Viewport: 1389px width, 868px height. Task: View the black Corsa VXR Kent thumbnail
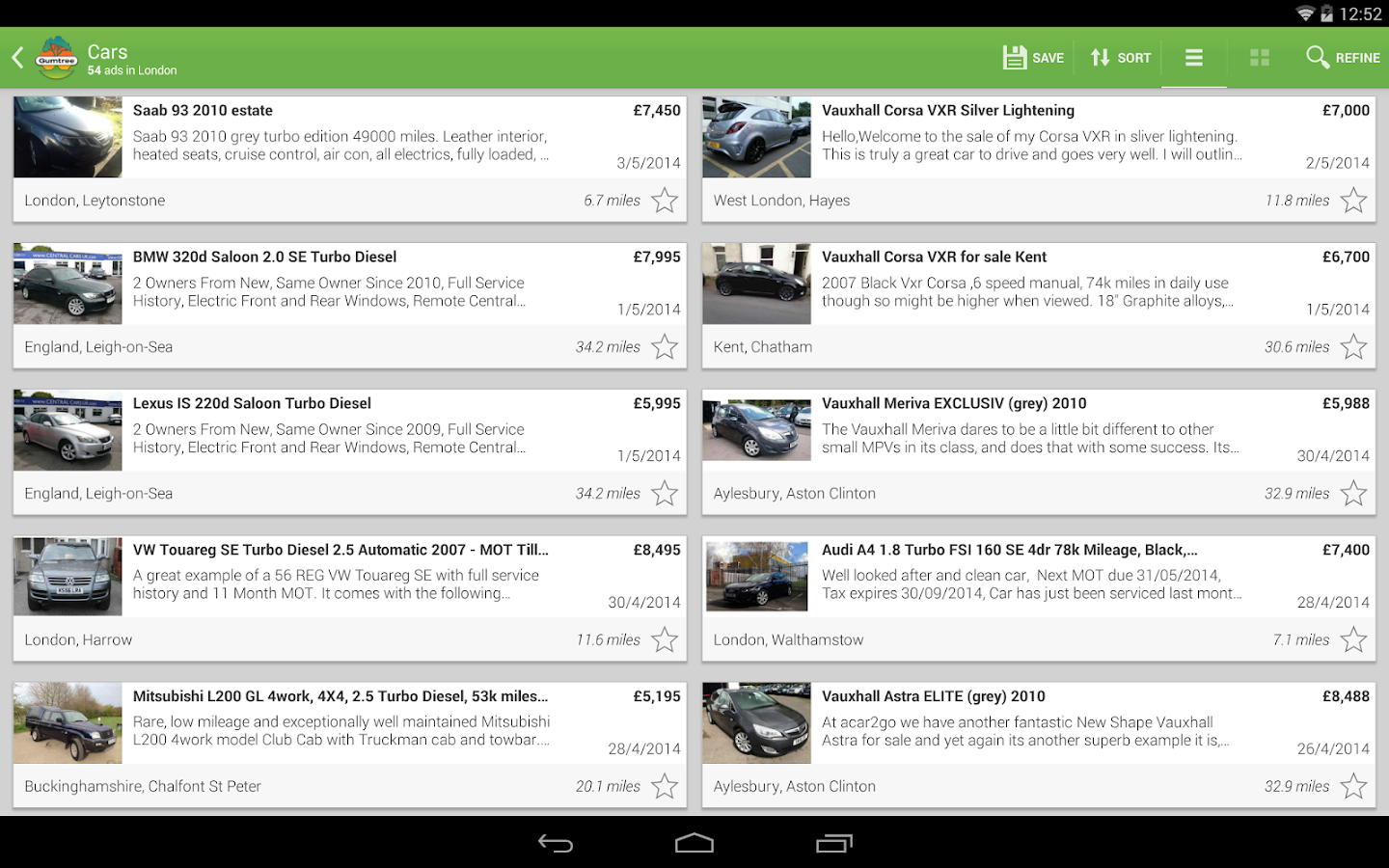pos(756,284)
